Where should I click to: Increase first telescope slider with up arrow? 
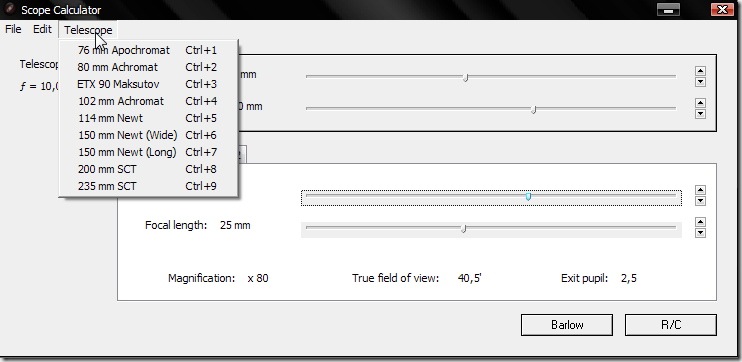700,71
